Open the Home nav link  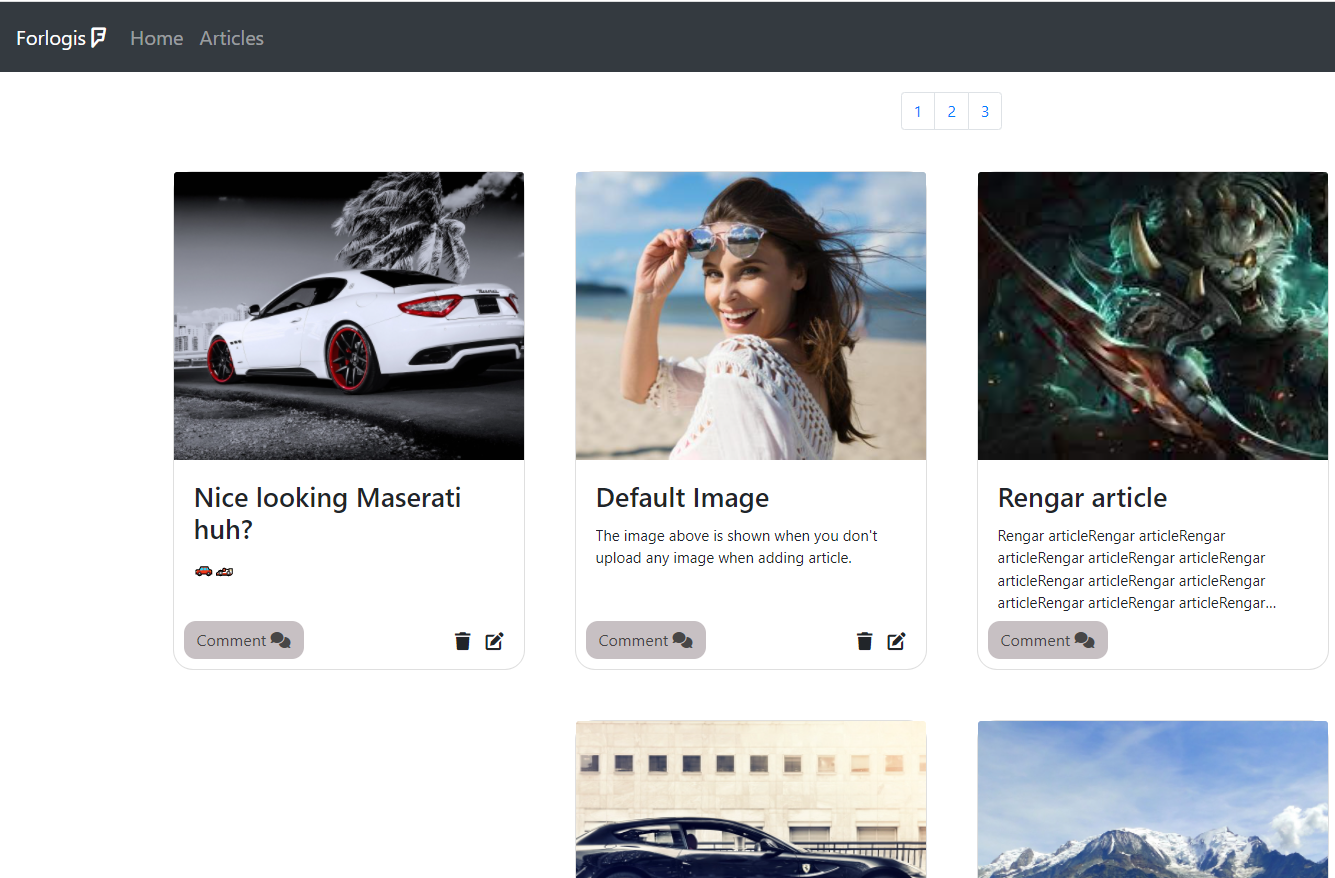[157, 38]
